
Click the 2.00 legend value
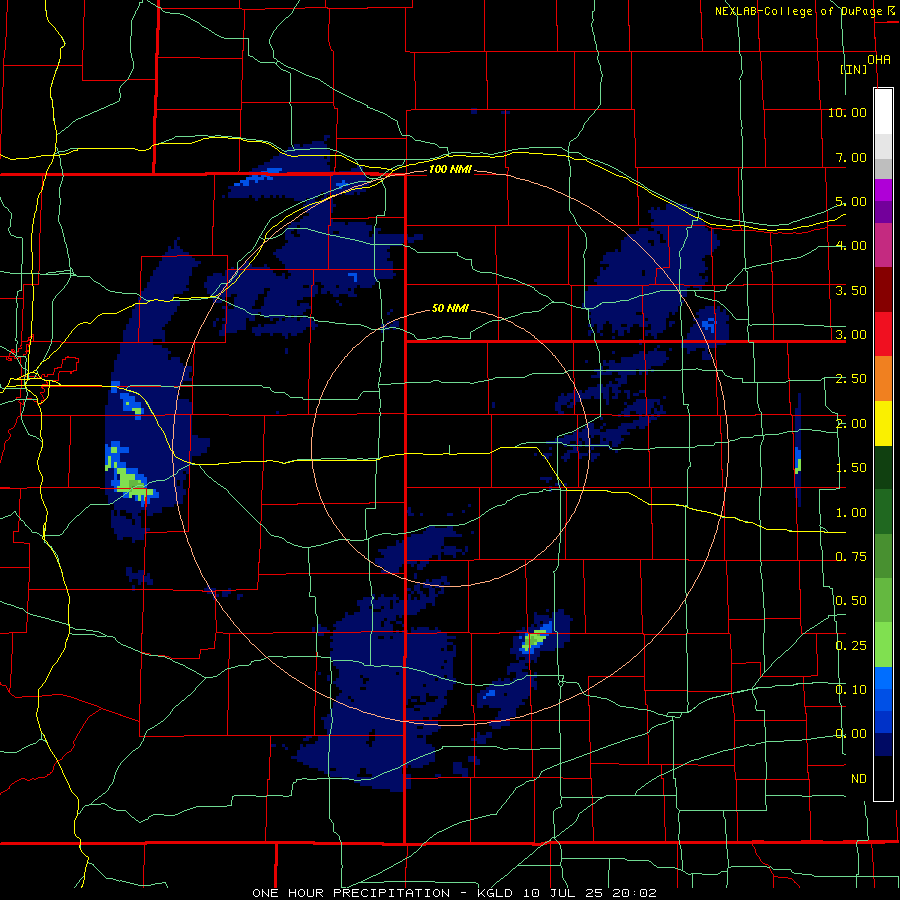click(851, 424)
